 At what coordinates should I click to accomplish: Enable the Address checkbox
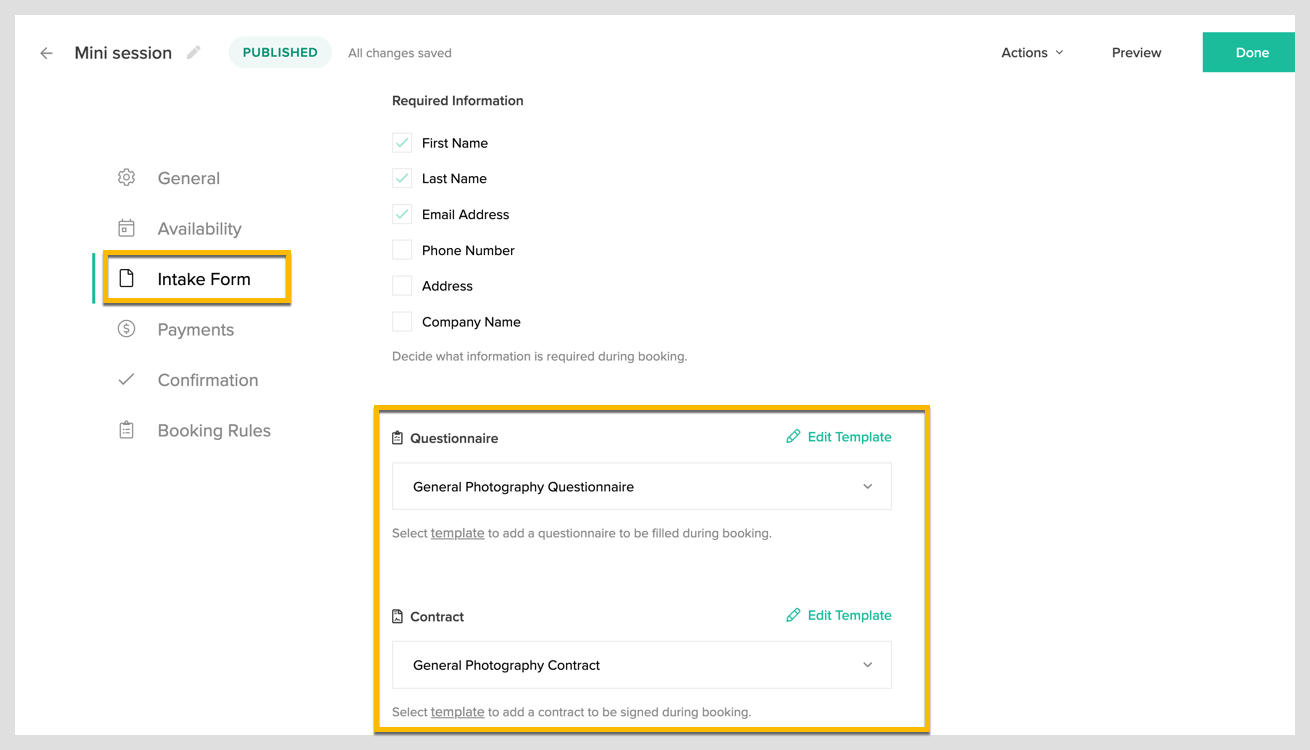coord(402,286)
